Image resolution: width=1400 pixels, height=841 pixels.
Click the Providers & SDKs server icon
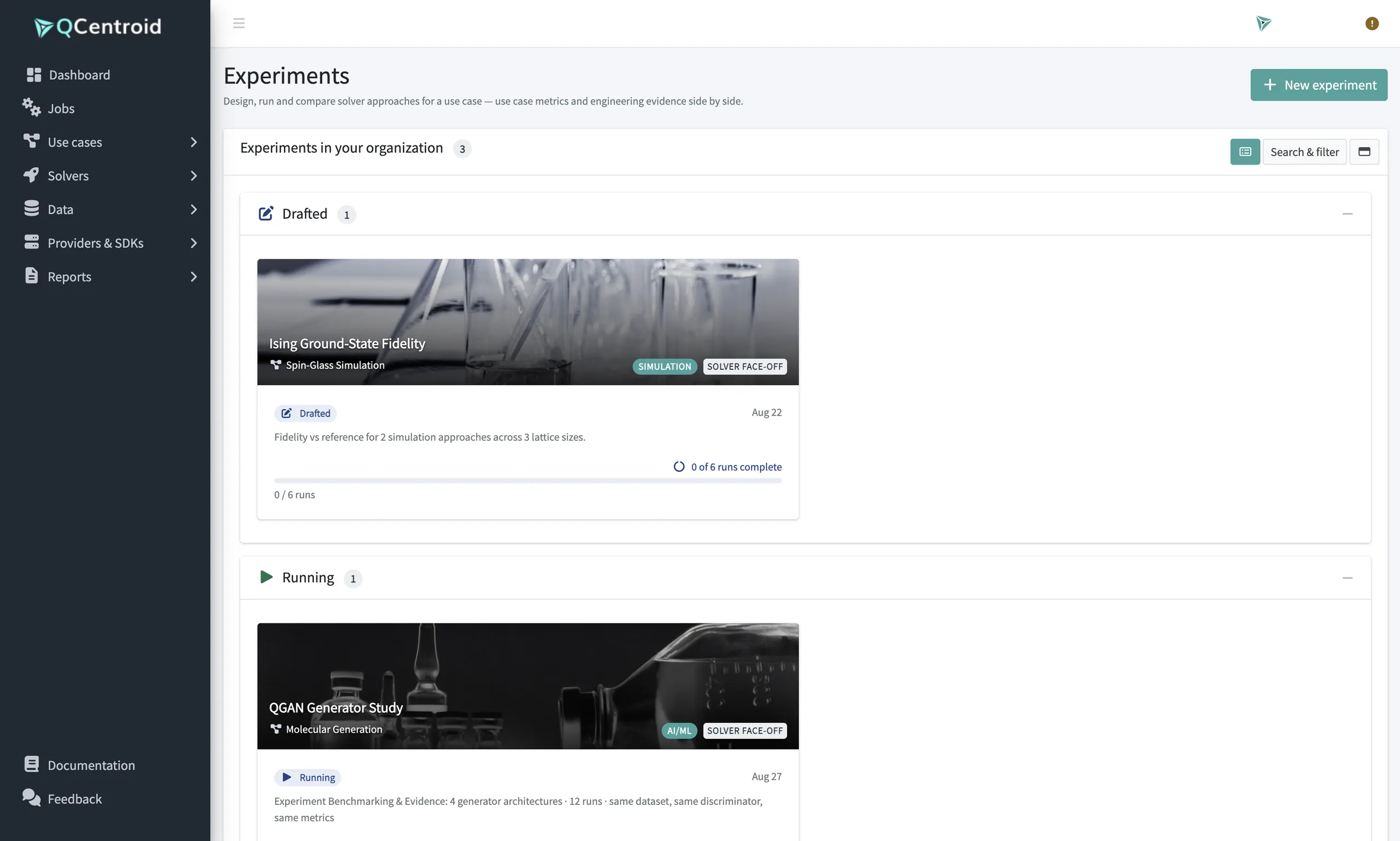(32, 242)
